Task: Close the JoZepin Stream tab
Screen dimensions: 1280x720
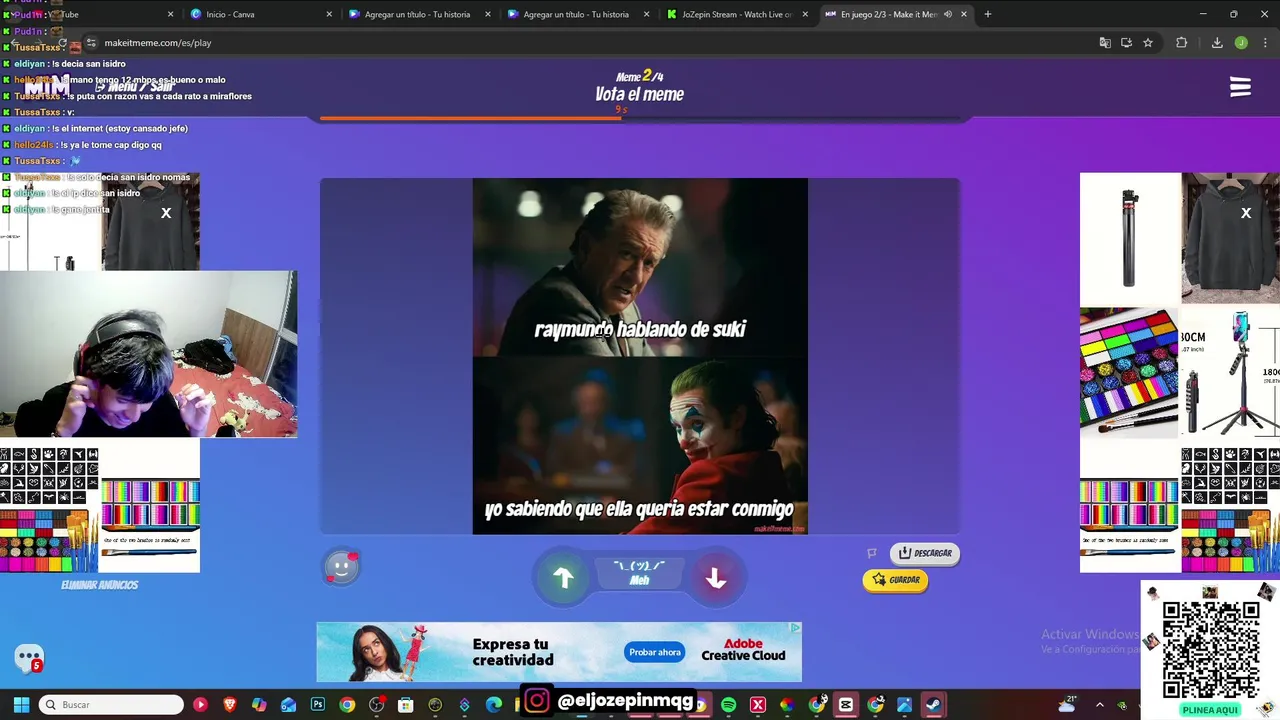Action: click(804, 14)
